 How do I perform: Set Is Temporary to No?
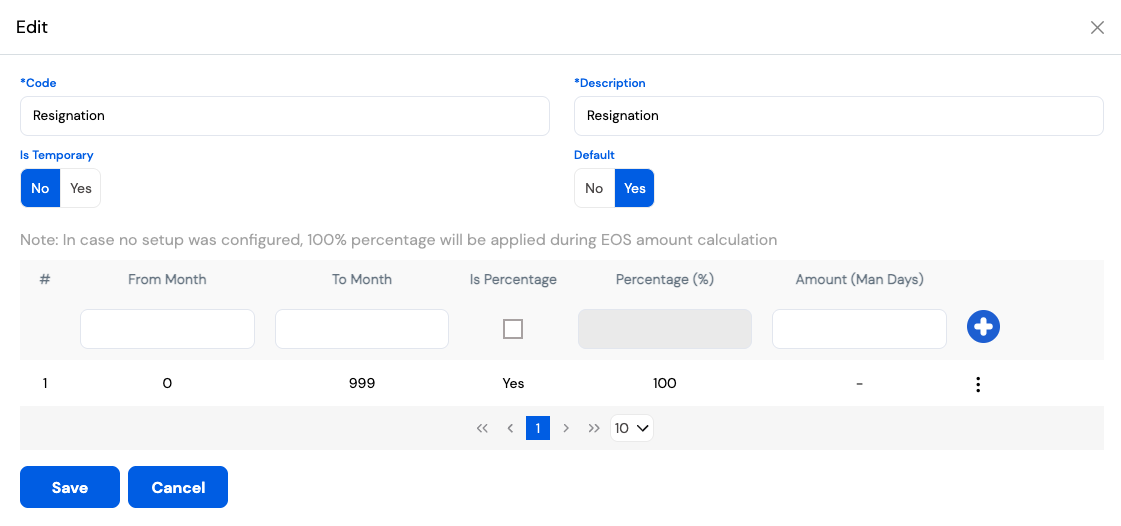click(x=40, y=188)
